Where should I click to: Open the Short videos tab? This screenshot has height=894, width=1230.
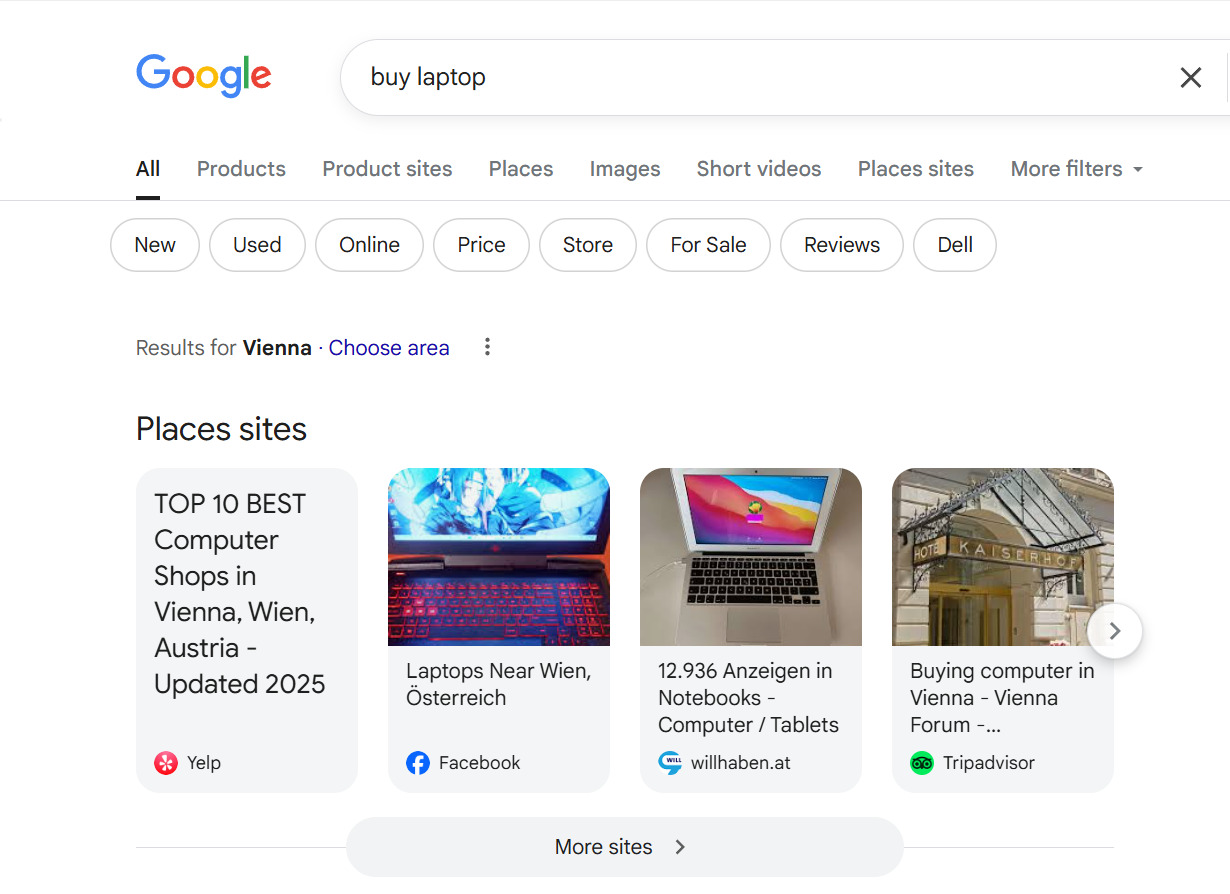(x=759, y=169)
